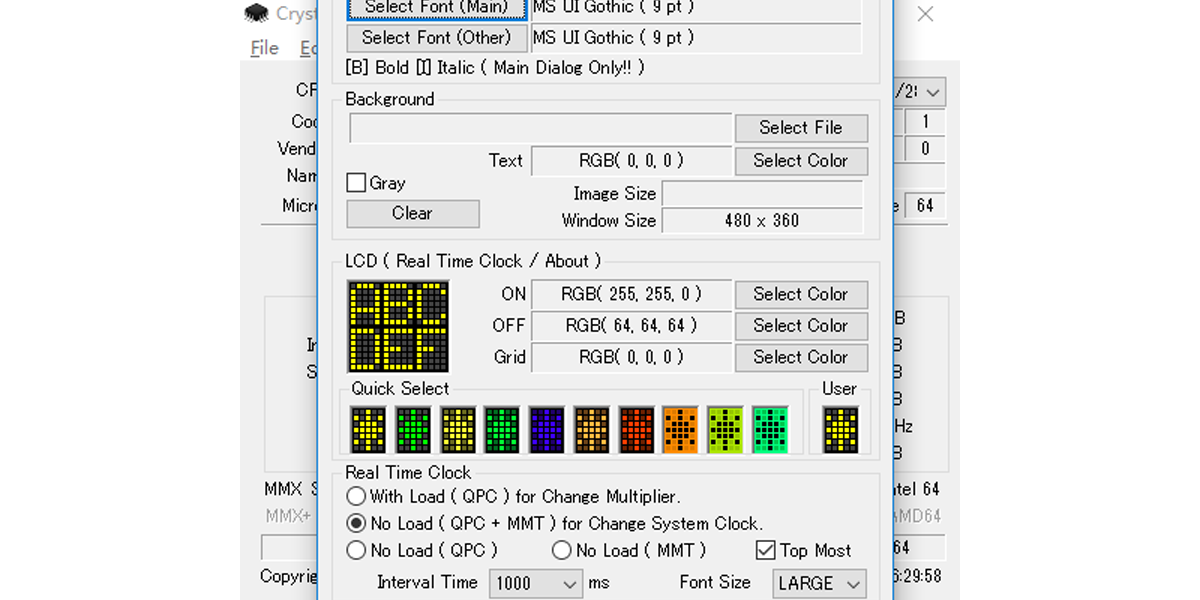Click the LCD ( Real Time Clock / About ) label
The width and height of the screenshot is (1200, 600).
point(473,261)
